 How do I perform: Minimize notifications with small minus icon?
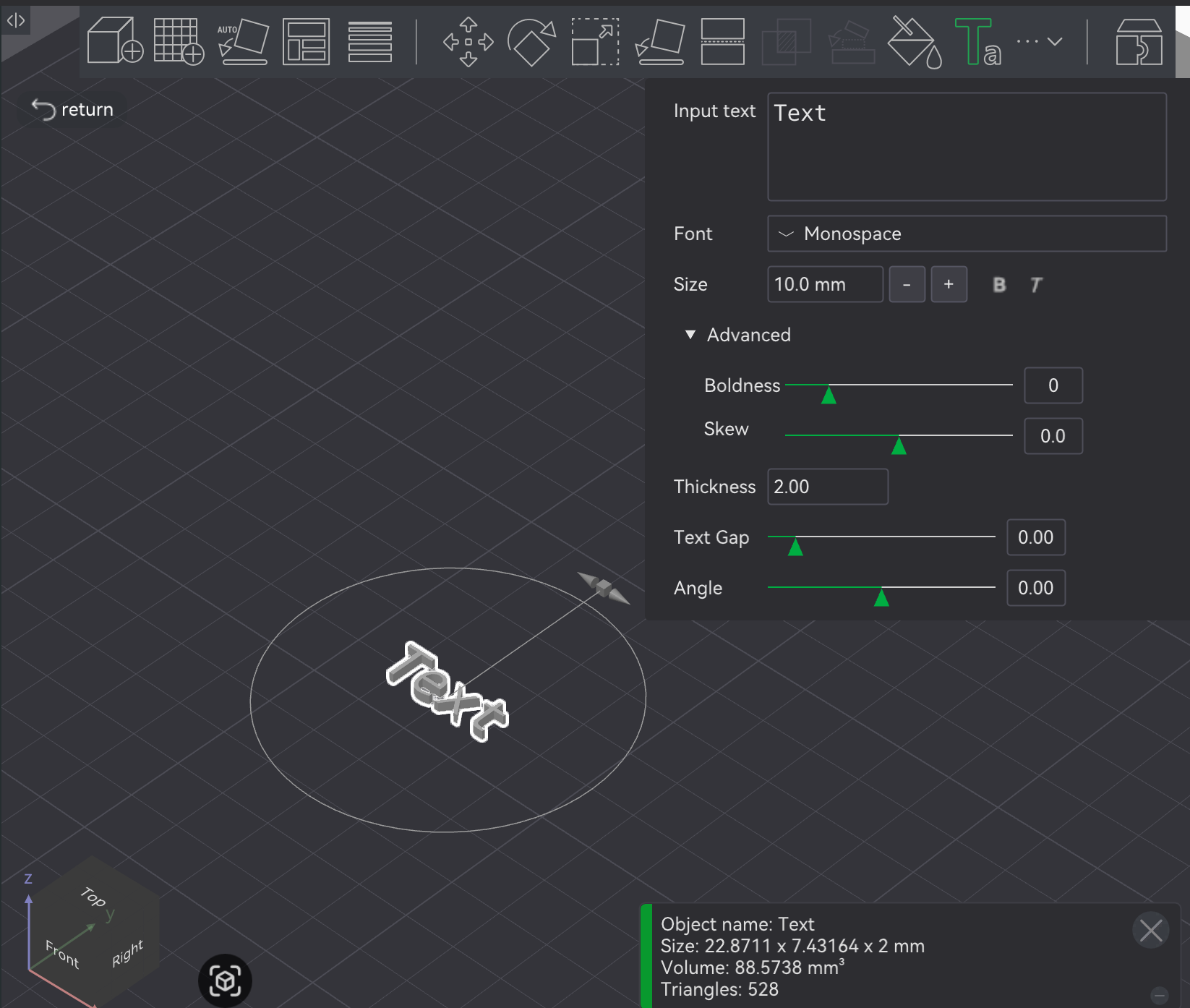point(1160,995)
